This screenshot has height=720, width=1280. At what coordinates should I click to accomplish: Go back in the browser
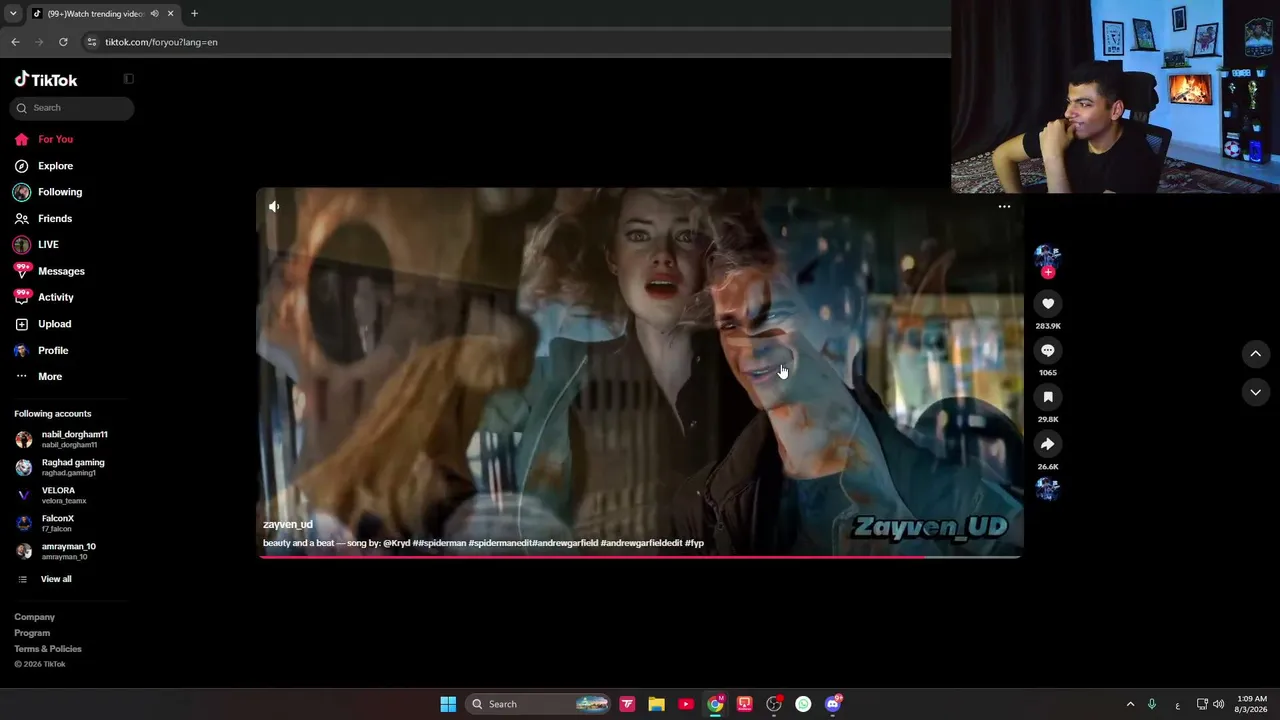pos(15,42)
